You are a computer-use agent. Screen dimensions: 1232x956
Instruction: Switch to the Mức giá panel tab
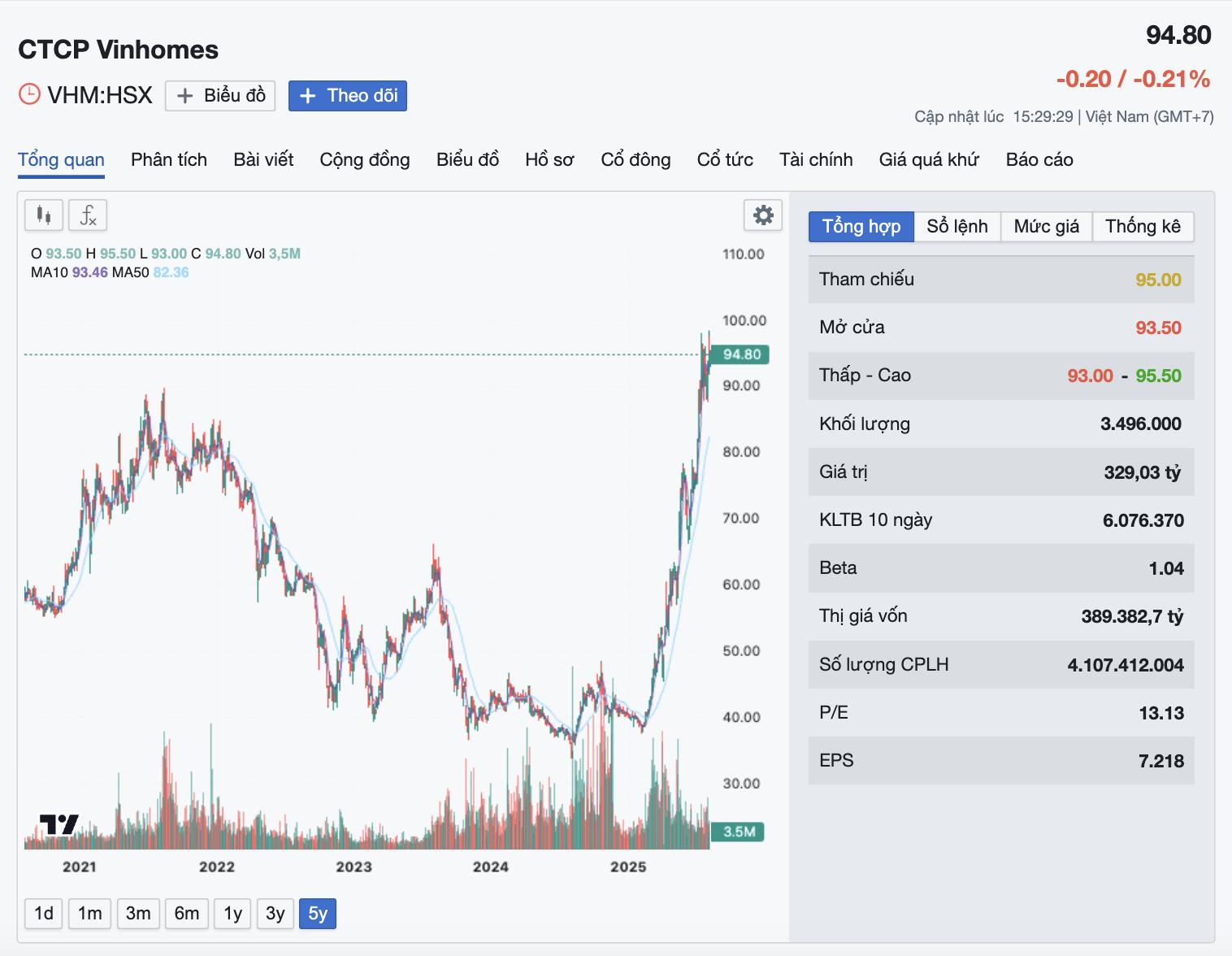(x=1047, y=227)
